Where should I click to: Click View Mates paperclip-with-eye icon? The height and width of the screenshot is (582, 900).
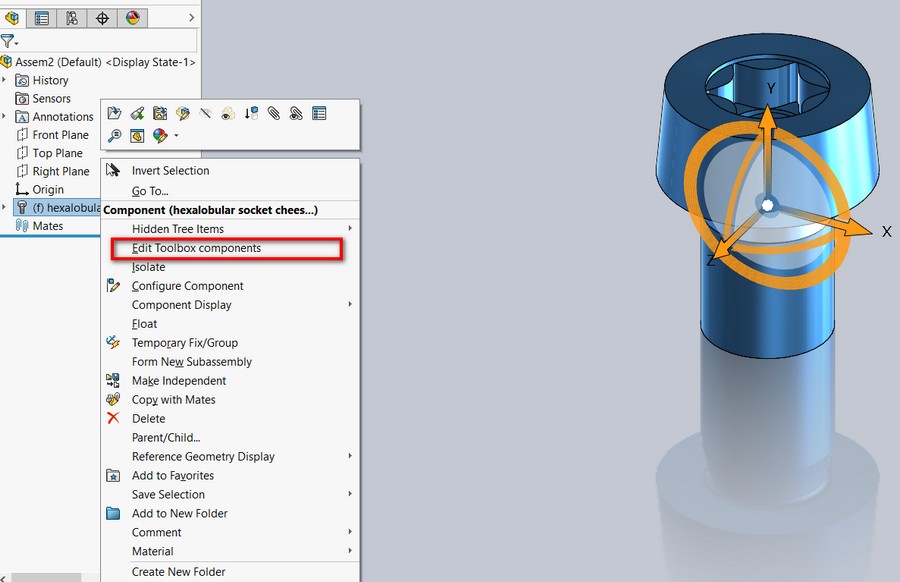coord(296,113)
